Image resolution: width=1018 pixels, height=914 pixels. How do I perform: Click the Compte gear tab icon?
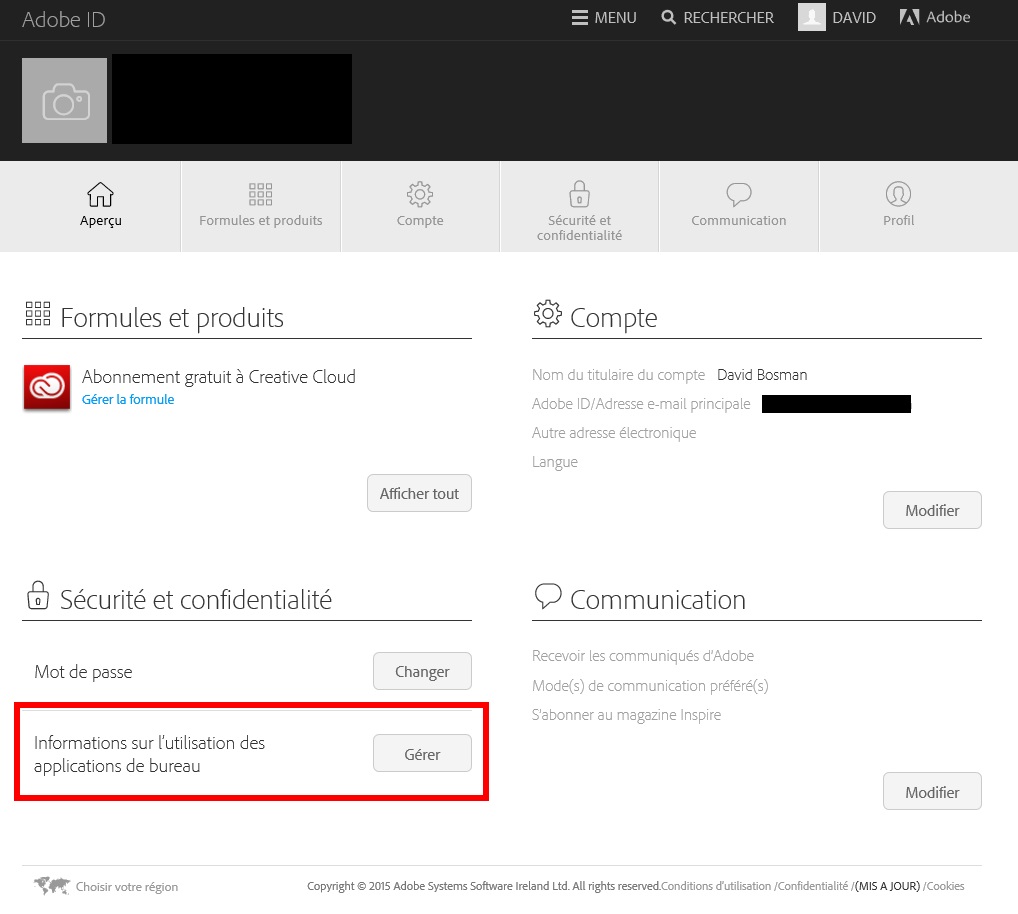[x=420, y=194]
